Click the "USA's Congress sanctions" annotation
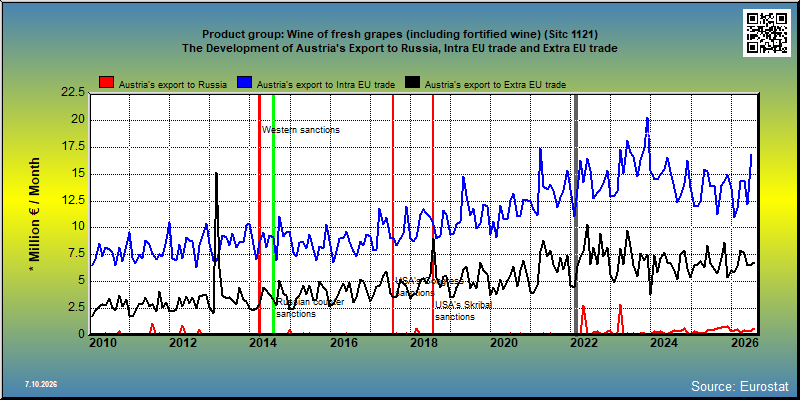 click(x=430, y=287)
